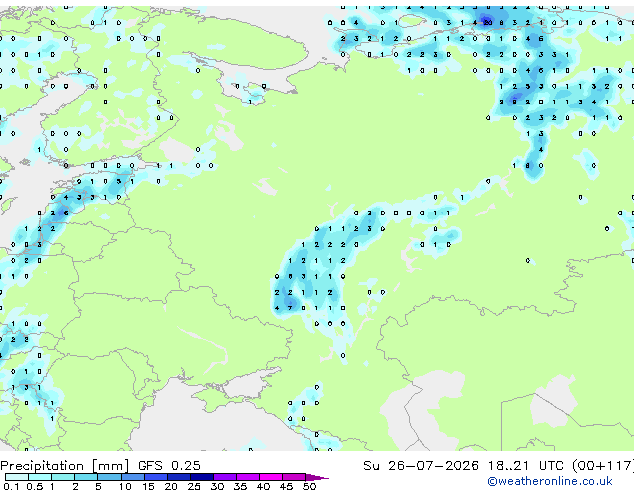Click the '50' legend scale label
The height and width of the screenshot is (490, 634).
pyautogui.click(x=310, y=486)
